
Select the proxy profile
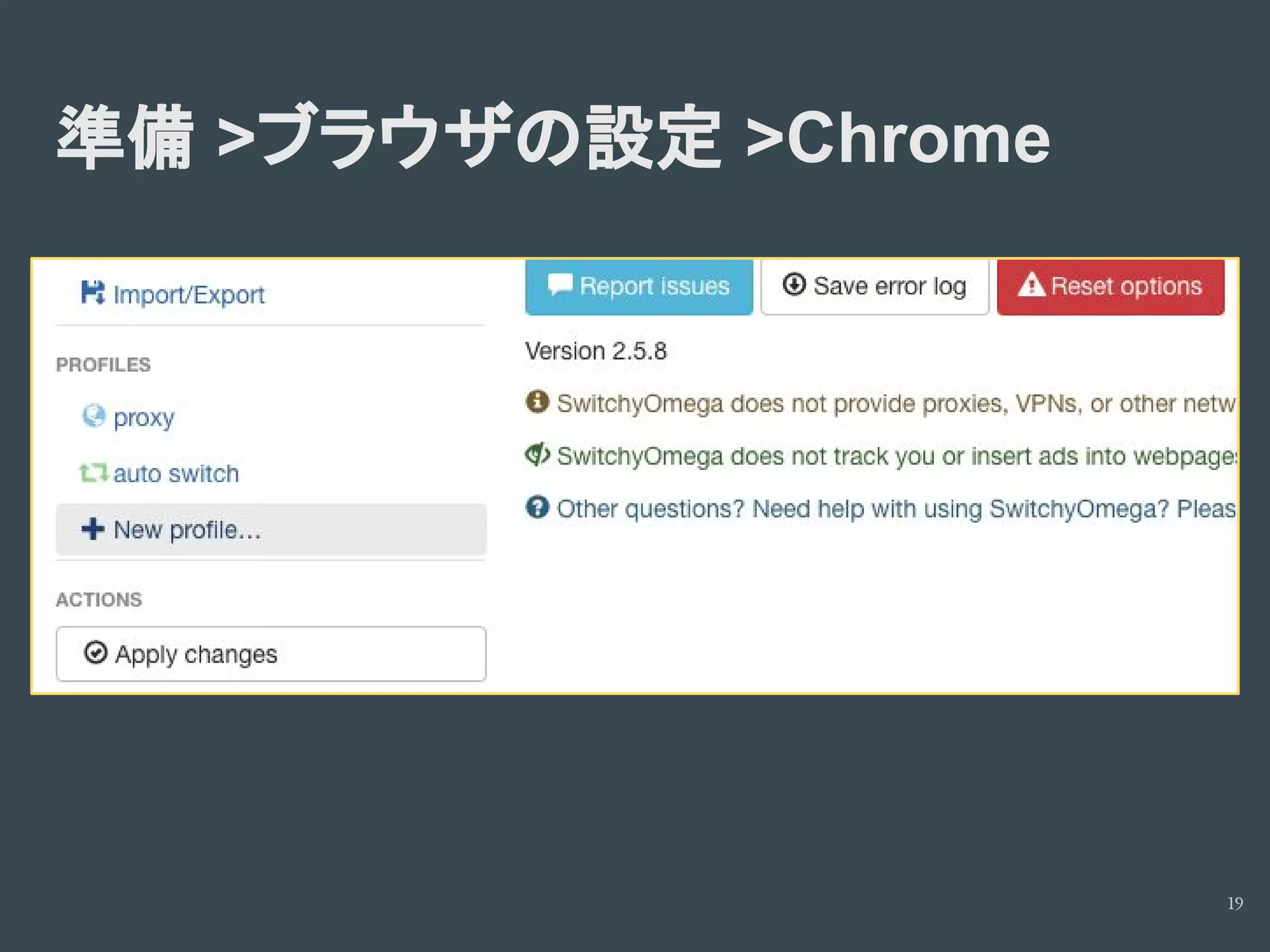(x=128, y=417)
